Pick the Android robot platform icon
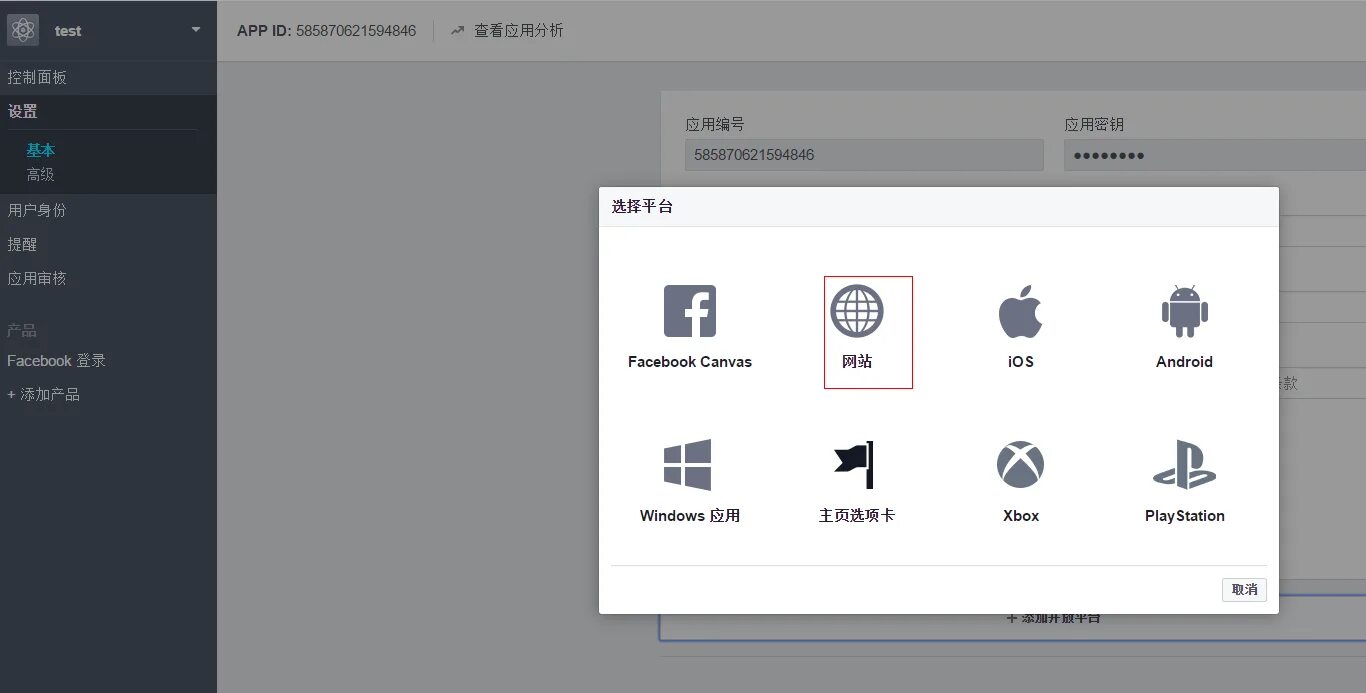 click(x=1184, y=311)
